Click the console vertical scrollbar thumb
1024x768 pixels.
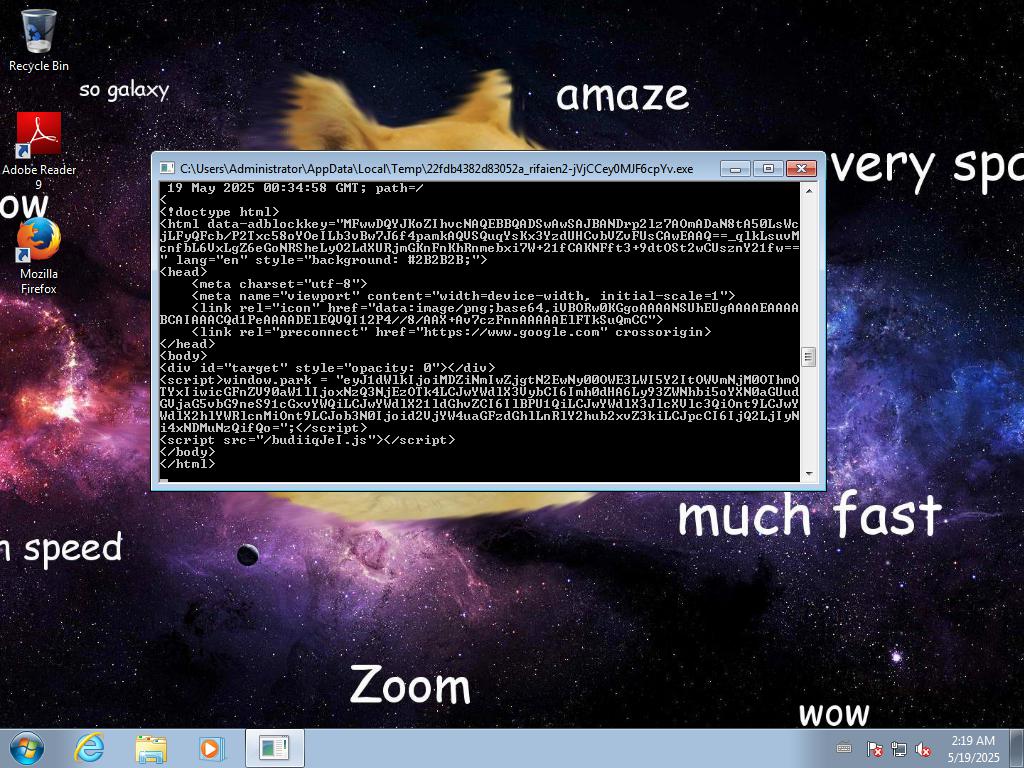(x=808, y=357)
